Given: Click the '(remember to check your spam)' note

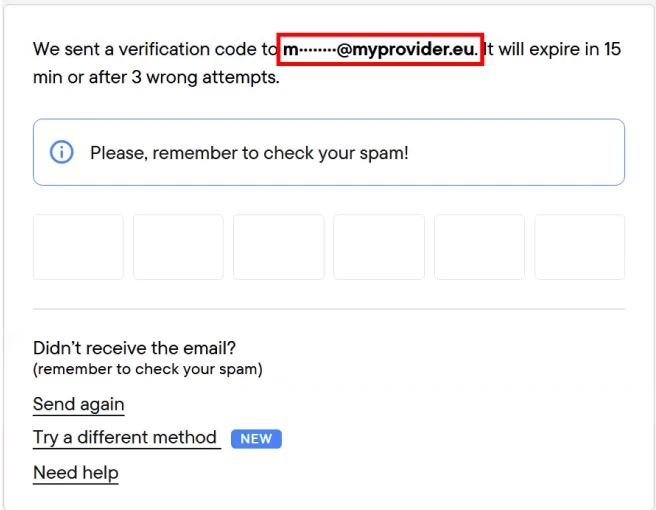Looking at the screenshot, I should [147, 369].
